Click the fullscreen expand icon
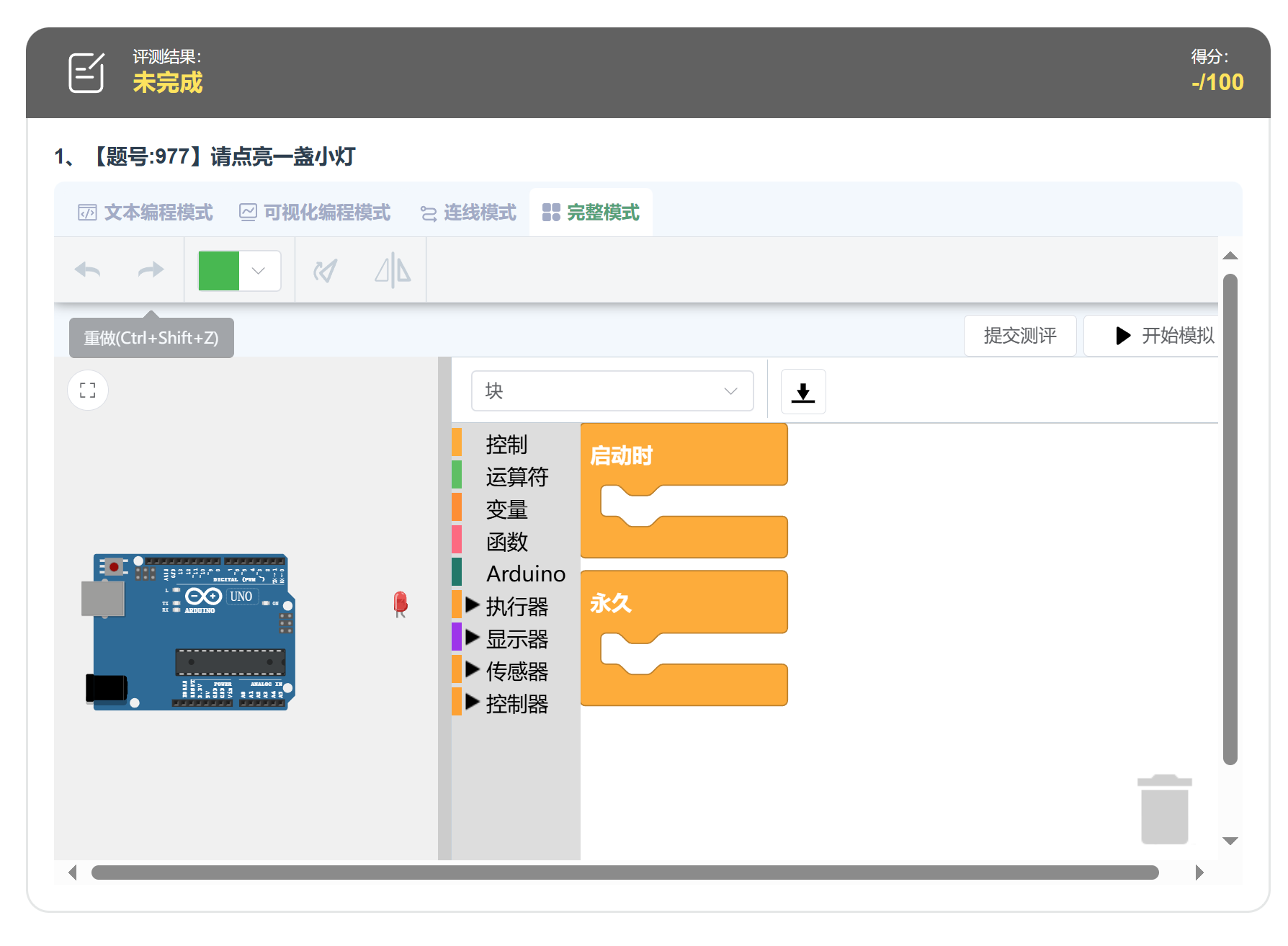 point(88,391)
